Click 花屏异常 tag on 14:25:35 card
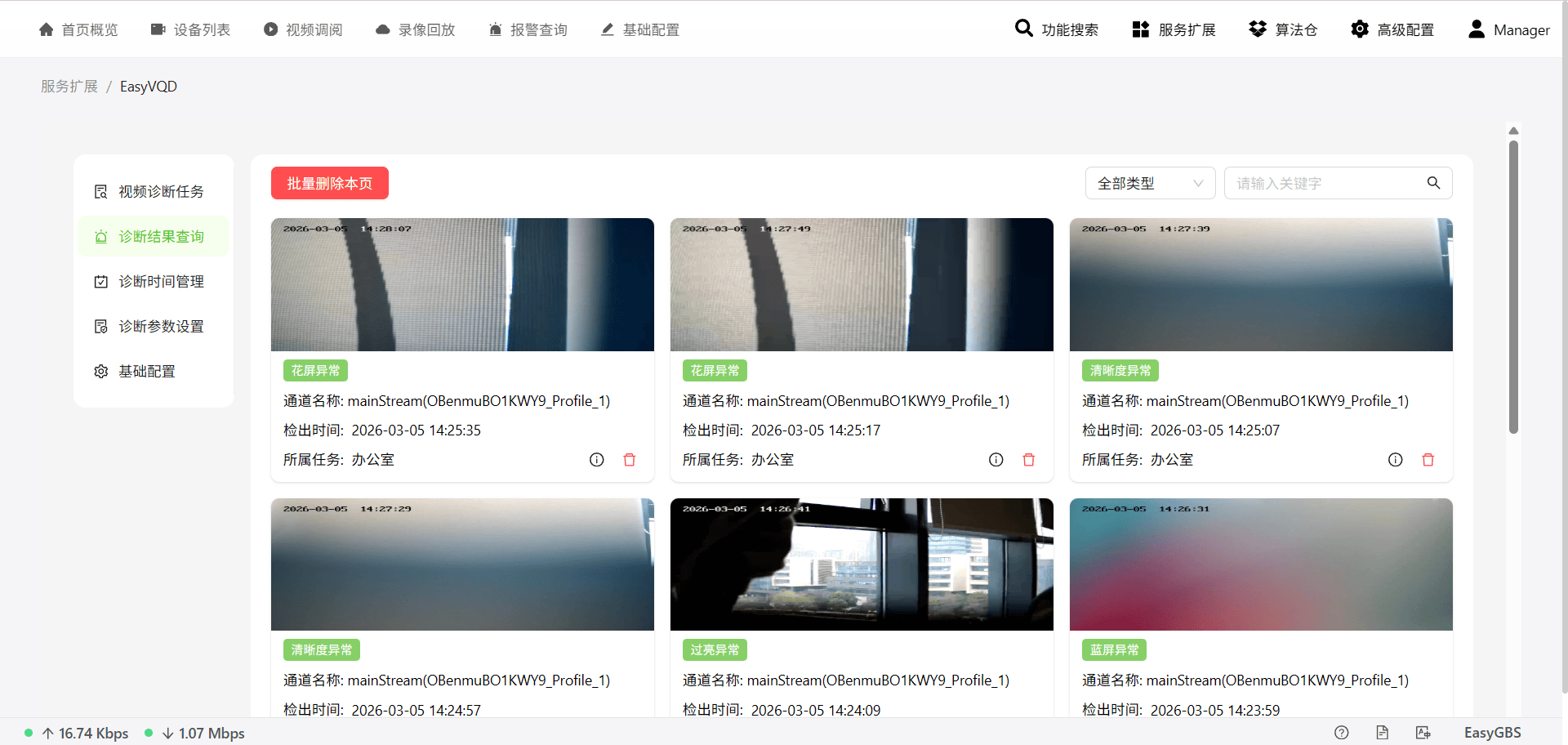 click(316, 370)
